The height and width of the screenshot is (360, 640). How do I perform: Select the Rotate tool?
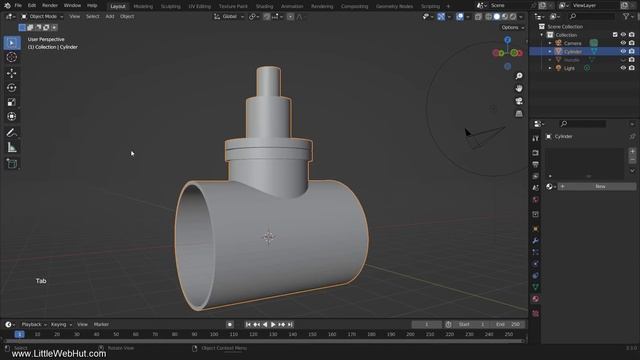point(12,88)
